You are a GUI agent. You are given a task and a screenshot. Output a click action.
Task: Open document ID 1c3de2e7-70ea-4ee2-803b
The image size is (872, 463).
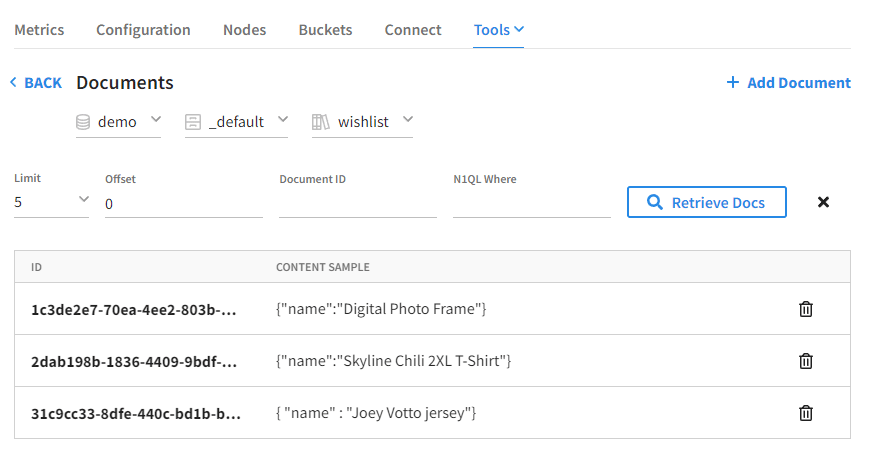pyautogui.click(x=134, y=310)
